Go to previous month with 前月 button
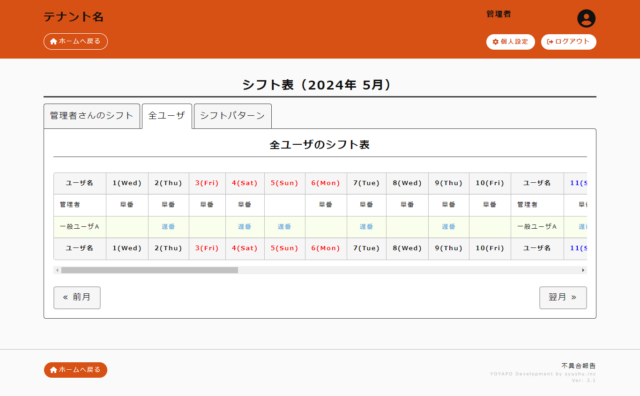 tap(77, 297)
